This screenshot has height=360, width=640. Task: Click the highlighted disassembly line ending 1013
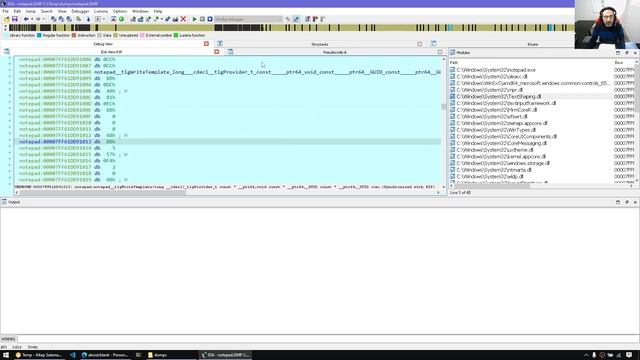coord(228,142)
